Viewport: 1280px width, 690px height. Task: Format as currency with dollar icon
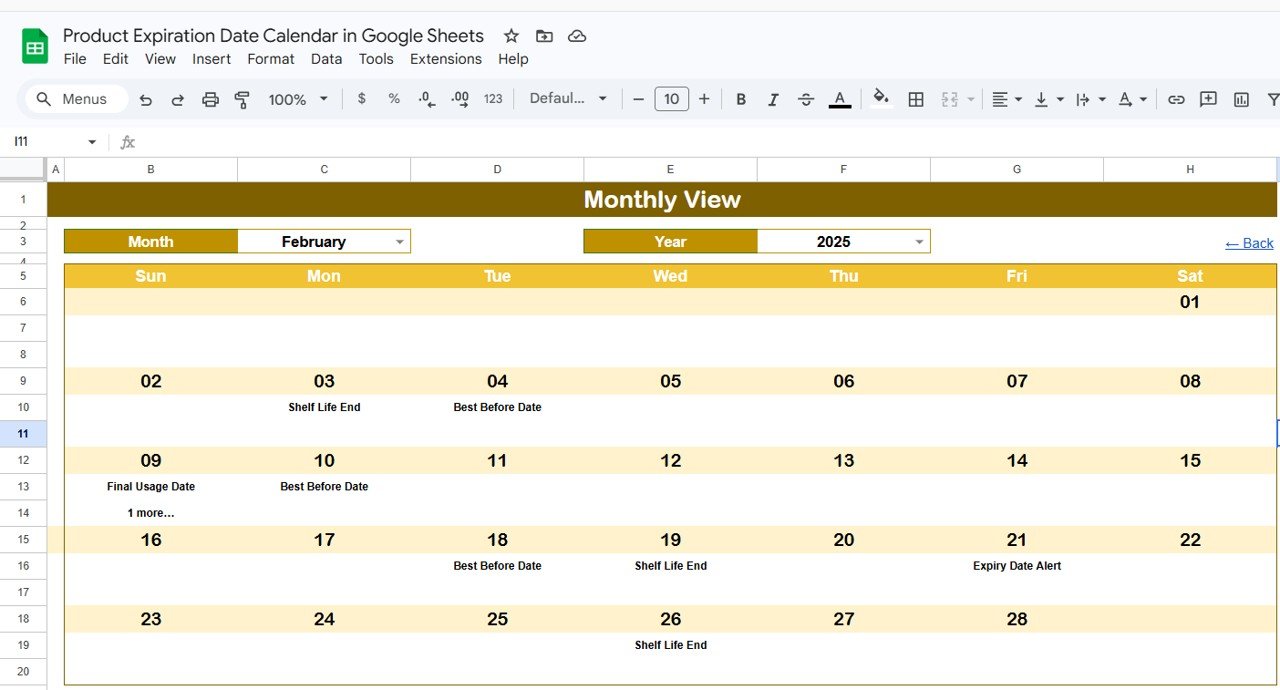[361, 99]
